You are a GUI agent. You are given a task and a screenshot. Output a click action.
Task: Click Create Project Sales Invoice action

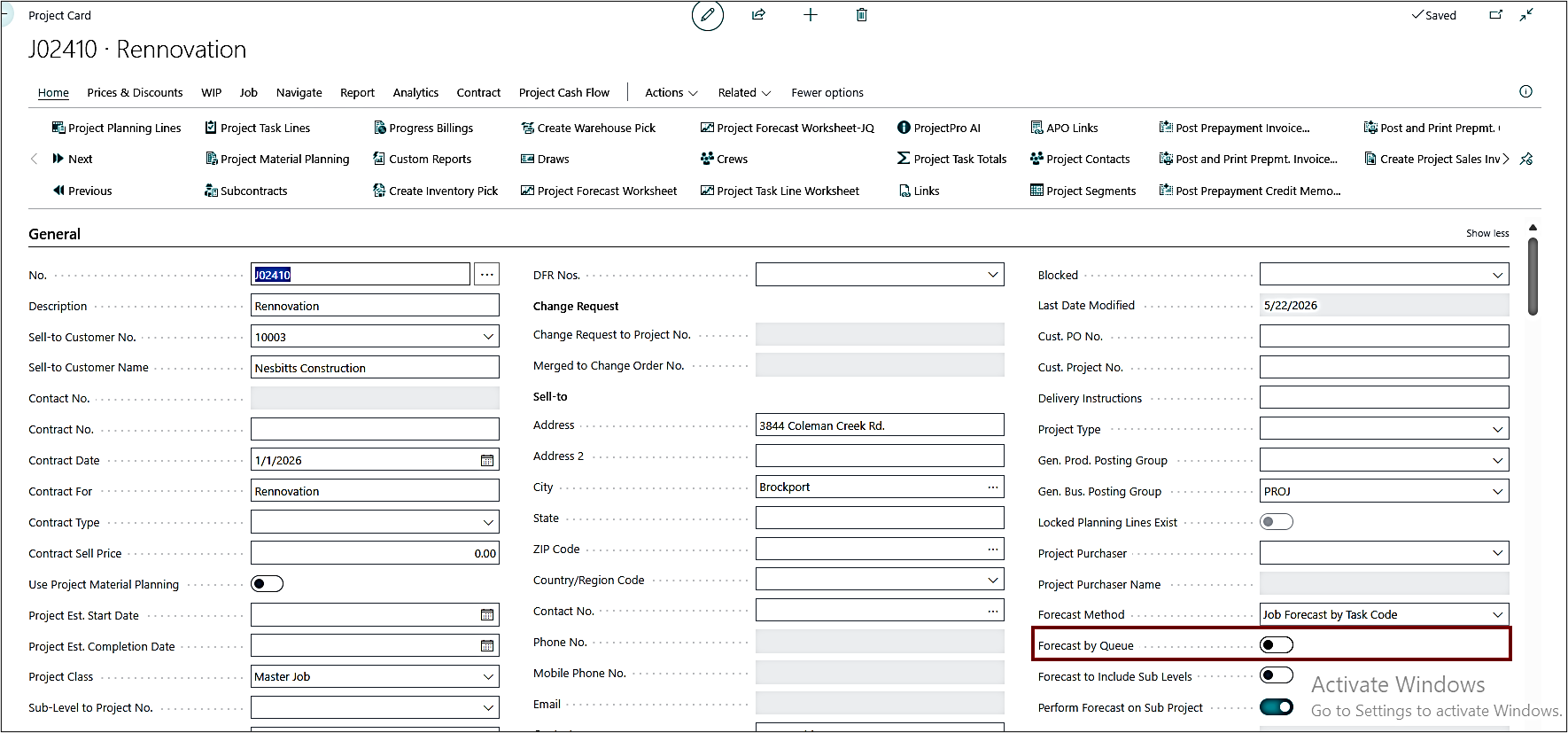[x=1432, y=159]
